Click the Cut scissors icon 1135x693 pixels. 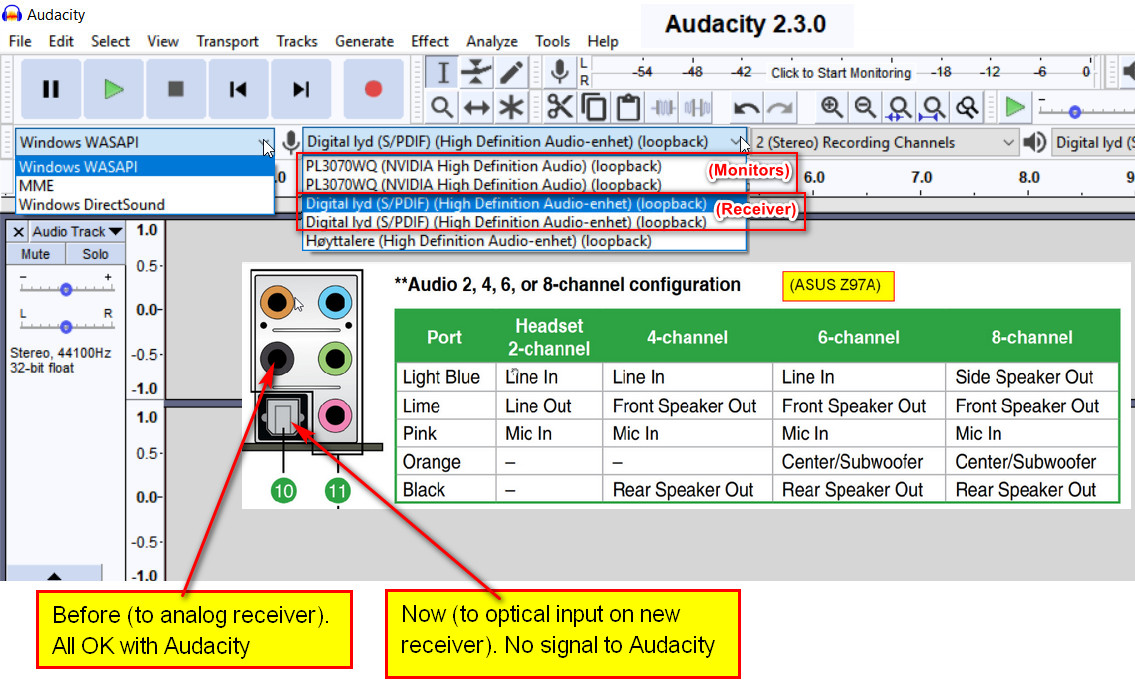[559, 108]
